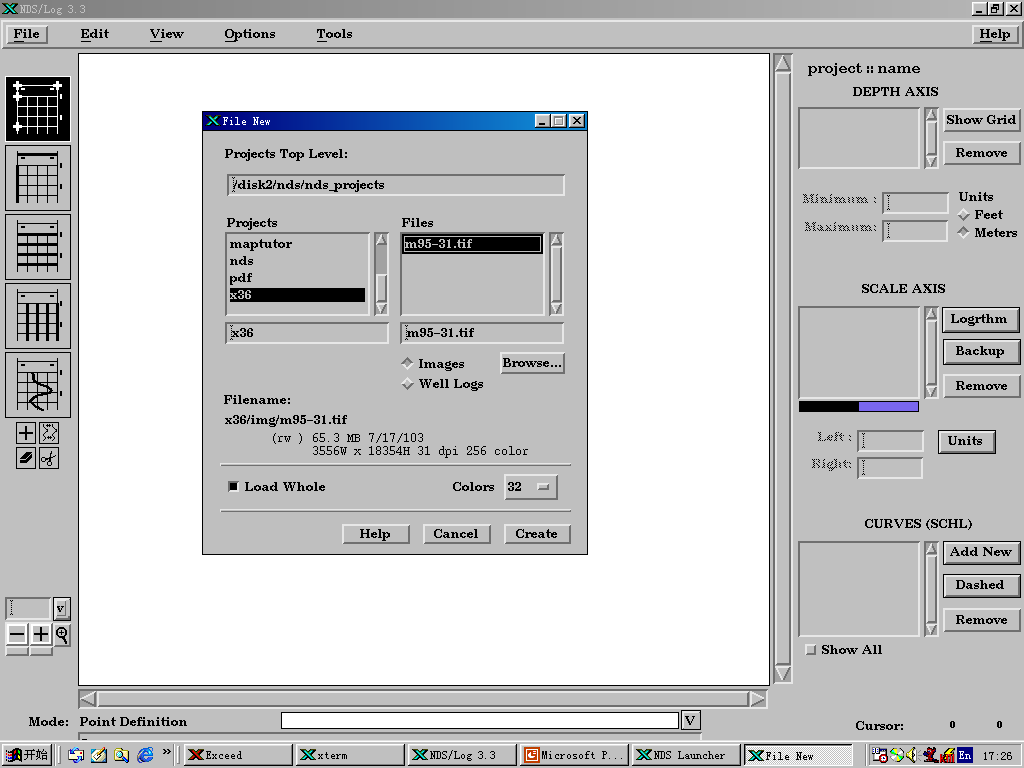Enable the Show All checkbox

click(x=810, y=650)
